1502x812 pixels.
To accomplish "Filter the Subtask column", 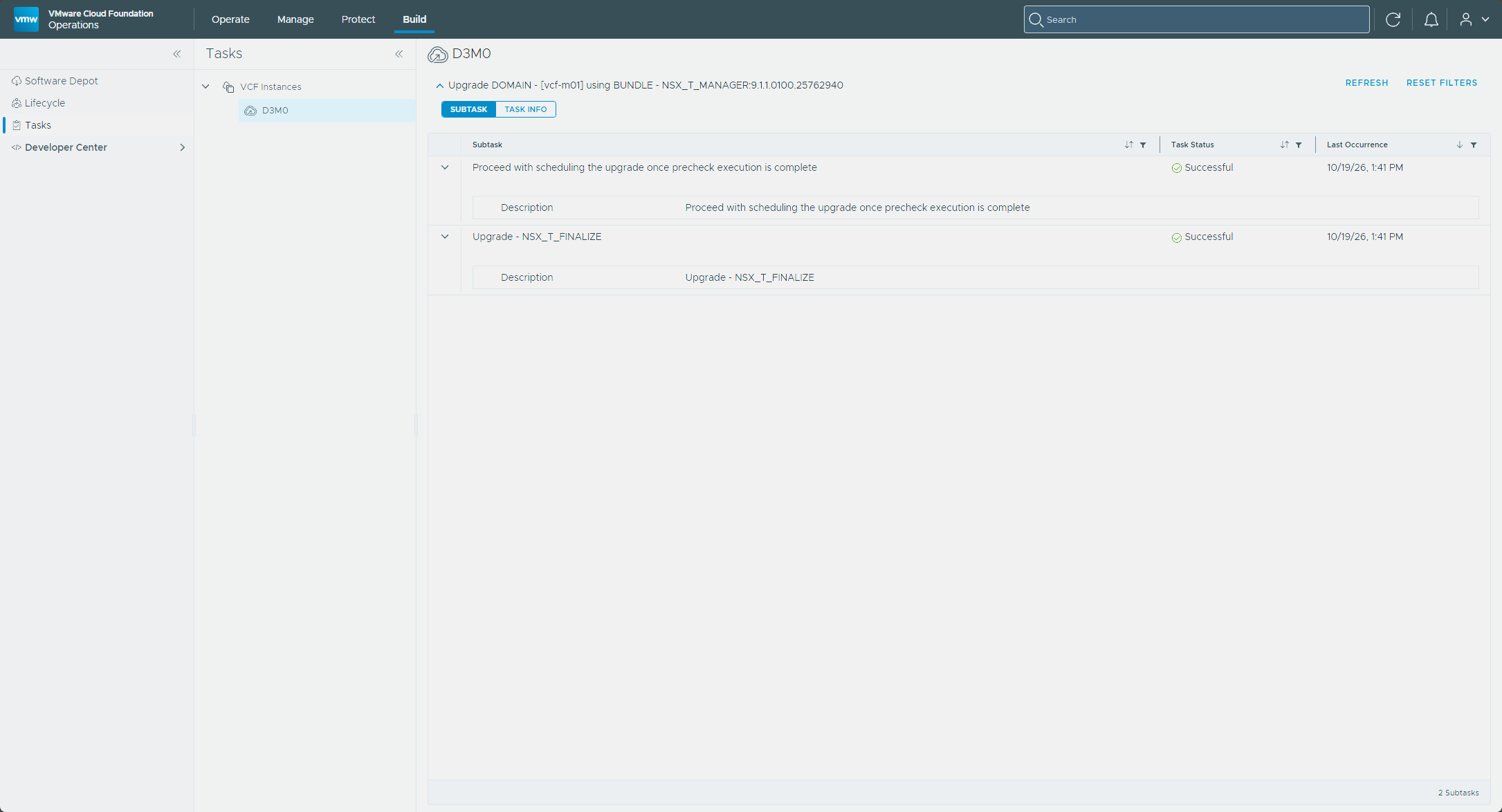I will (x=1143, y=145).
